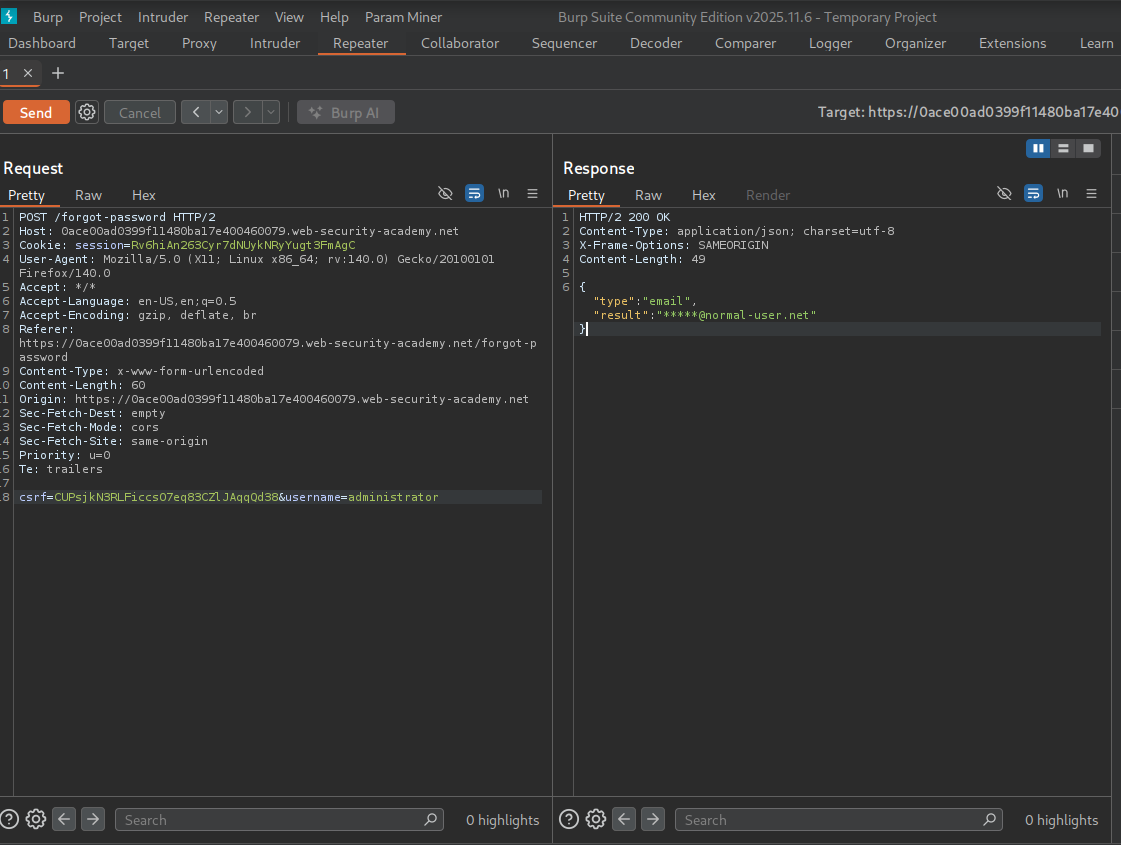Go forward to next request arrow

click(x=247, y=112)
